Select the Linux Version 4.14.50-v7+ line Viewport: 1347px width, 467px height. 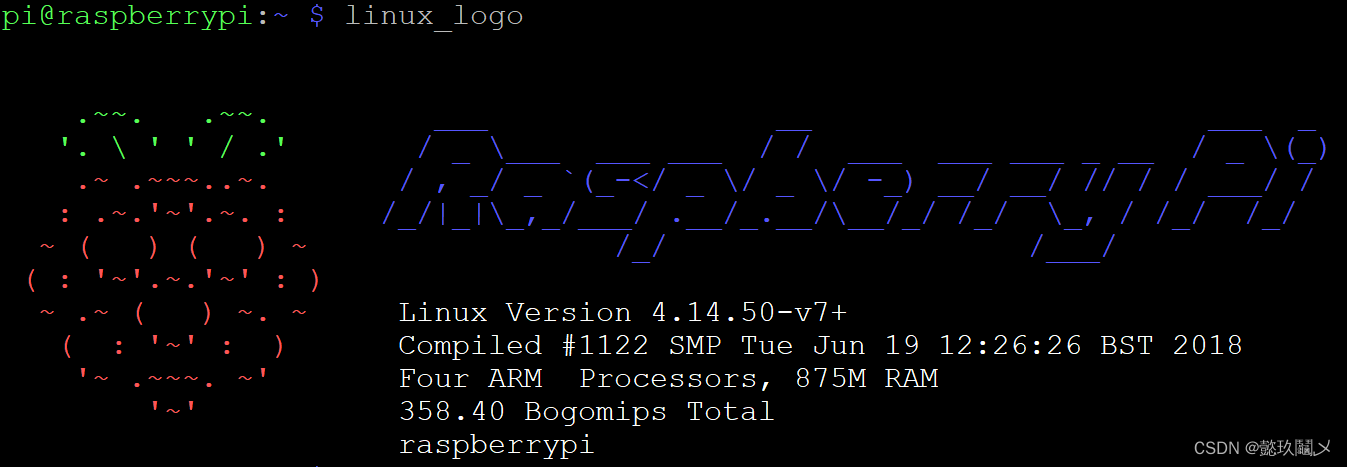point(623,312)
